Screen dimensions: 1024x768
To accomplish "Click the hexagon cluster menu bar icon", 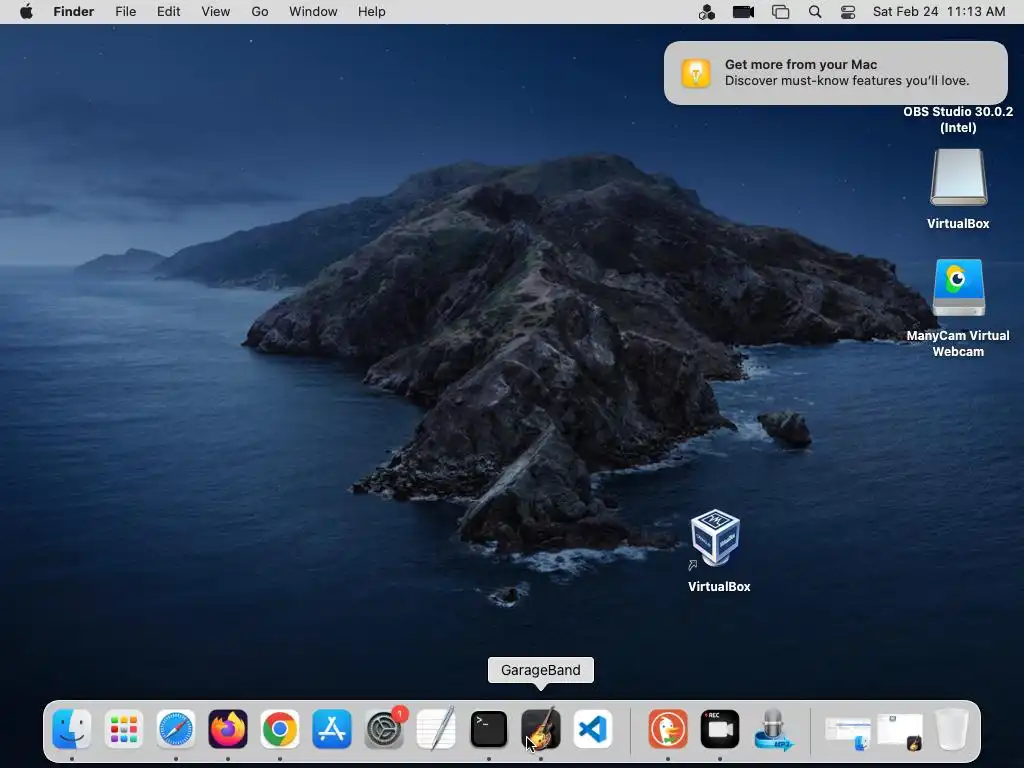I will click(707, 12).
